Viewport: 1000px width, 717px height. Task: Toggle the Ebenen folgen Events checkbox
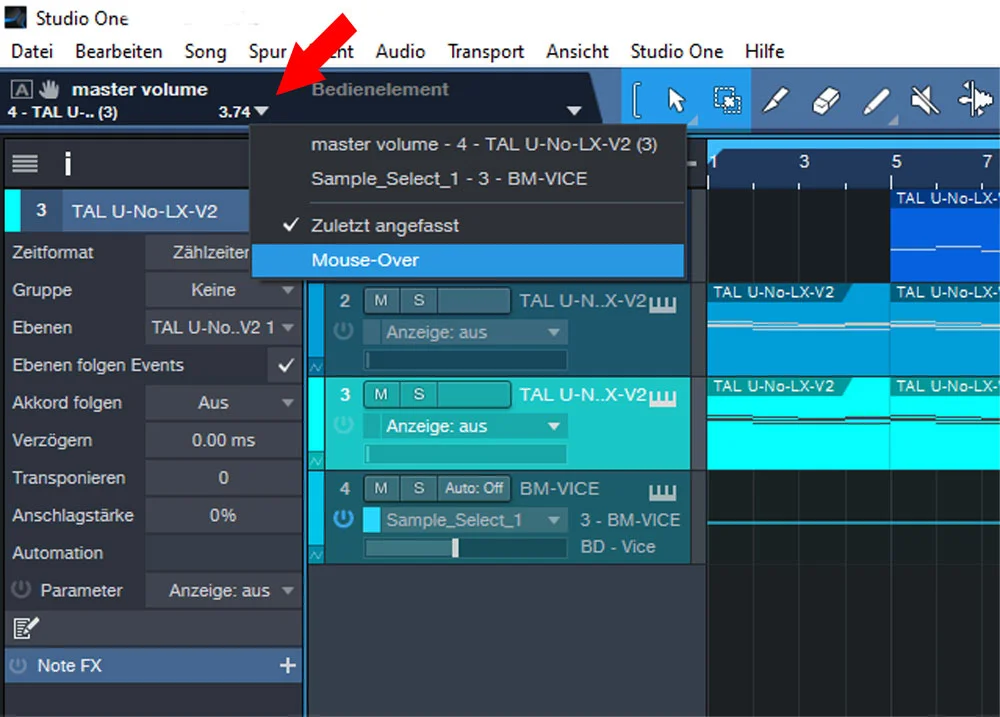pos(286,365)
